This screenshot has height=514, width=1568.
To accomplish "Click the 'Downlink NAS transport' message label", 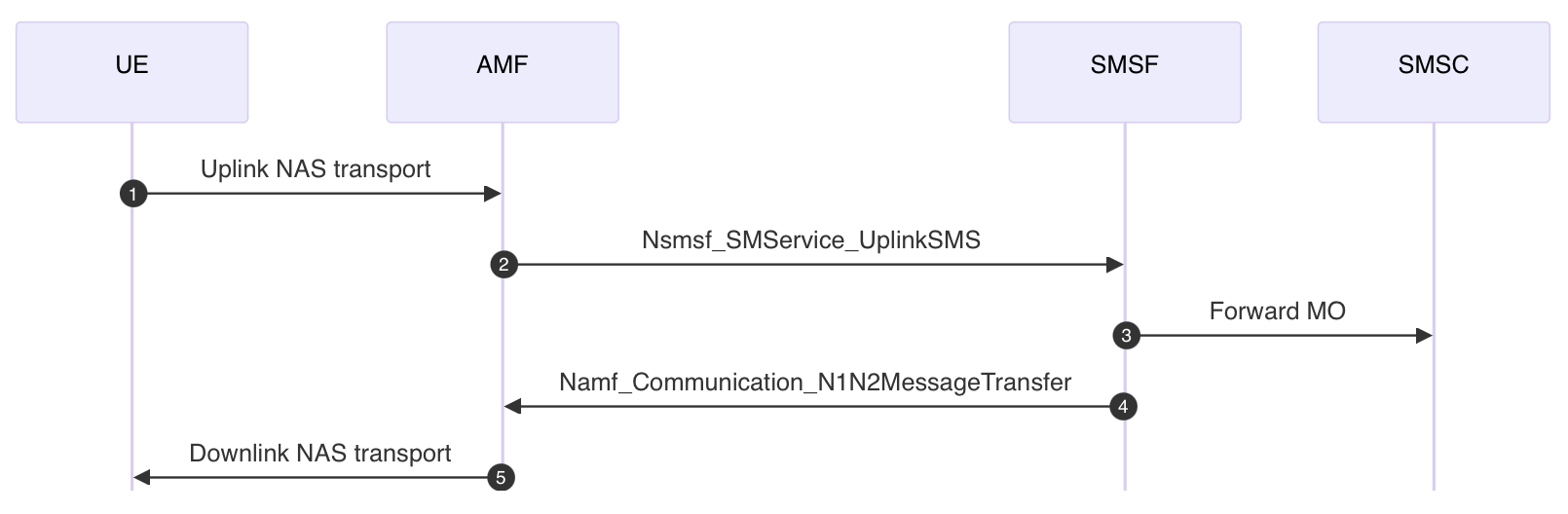I will 320,454.
